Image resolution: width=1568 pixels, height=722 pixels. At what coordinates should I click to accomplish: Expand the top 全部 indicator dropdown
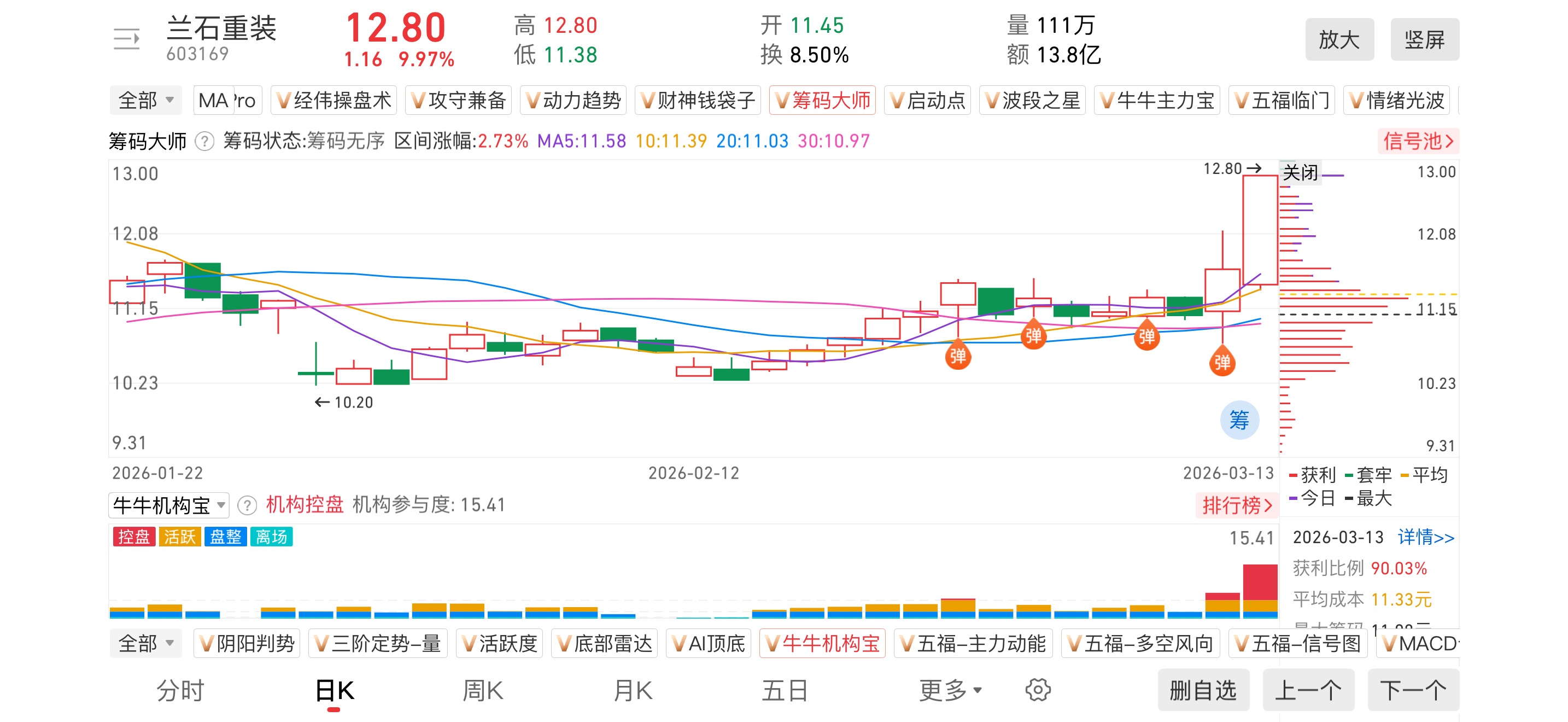(x=146, y=101)
